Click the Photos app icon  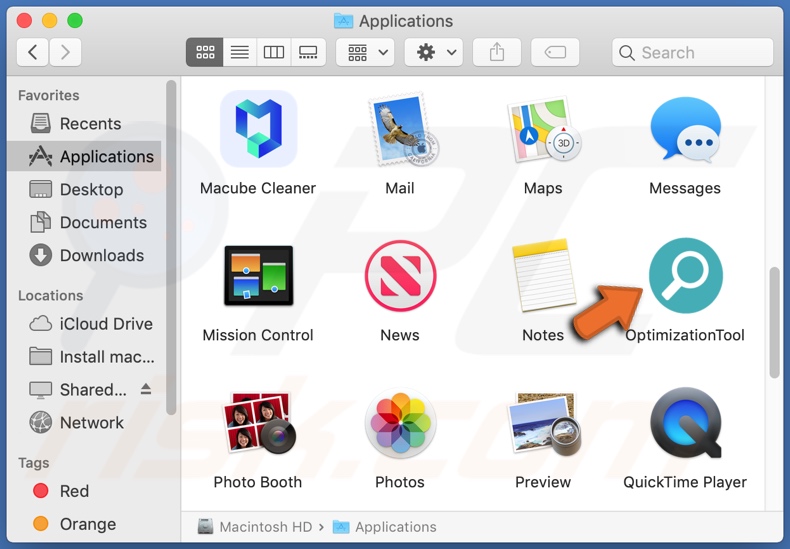401,423
